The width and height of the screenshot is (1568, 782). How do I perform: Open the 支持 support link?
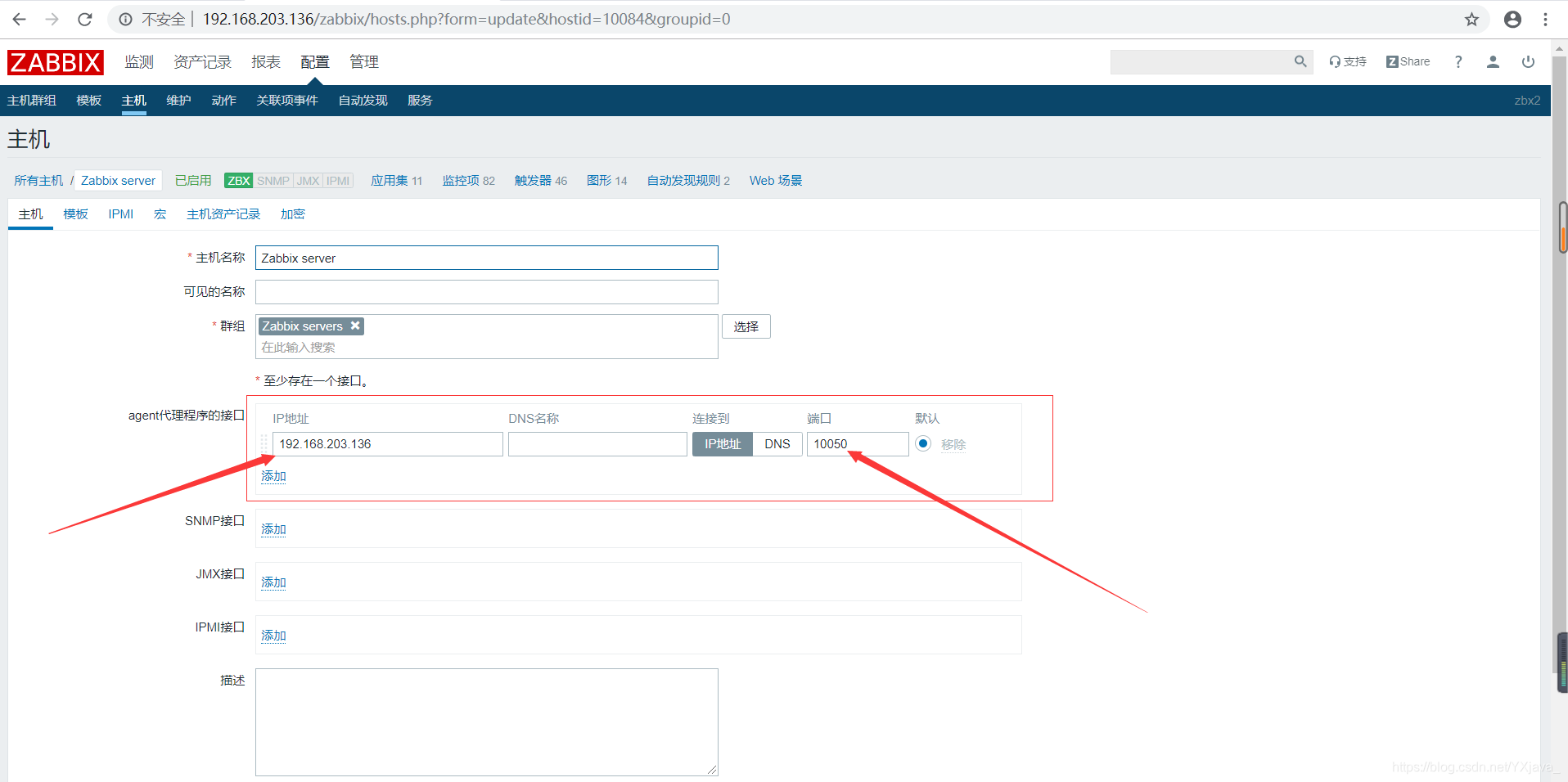pos(1348,61)
